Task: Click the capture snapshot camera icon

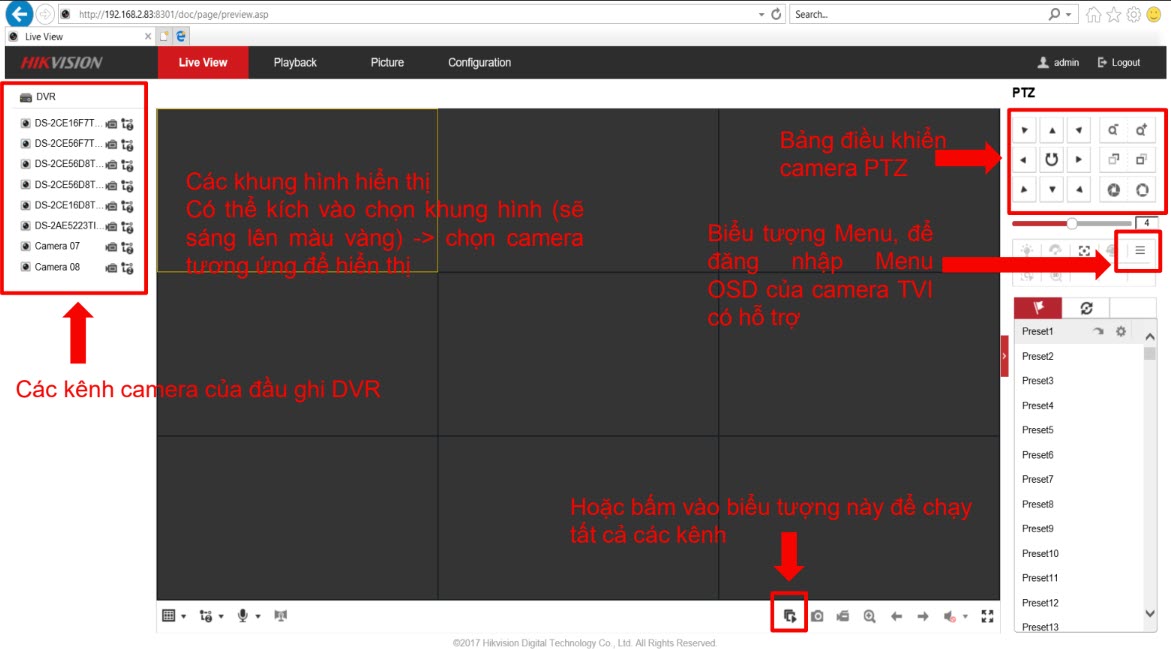Action: [x=817, y=616]
